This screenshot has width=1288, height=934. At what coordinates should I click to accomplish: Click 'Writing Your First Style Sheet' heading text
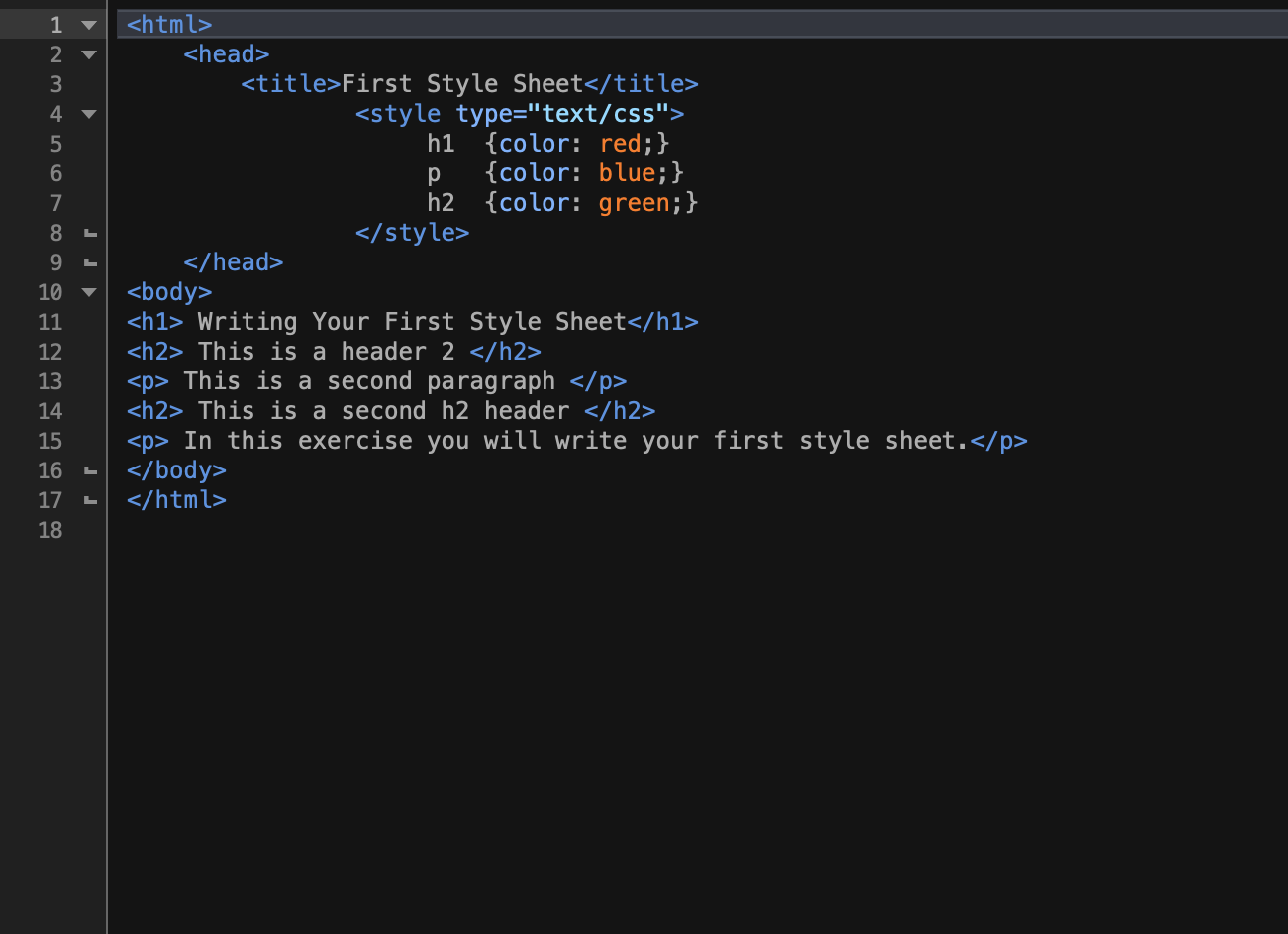412,322
